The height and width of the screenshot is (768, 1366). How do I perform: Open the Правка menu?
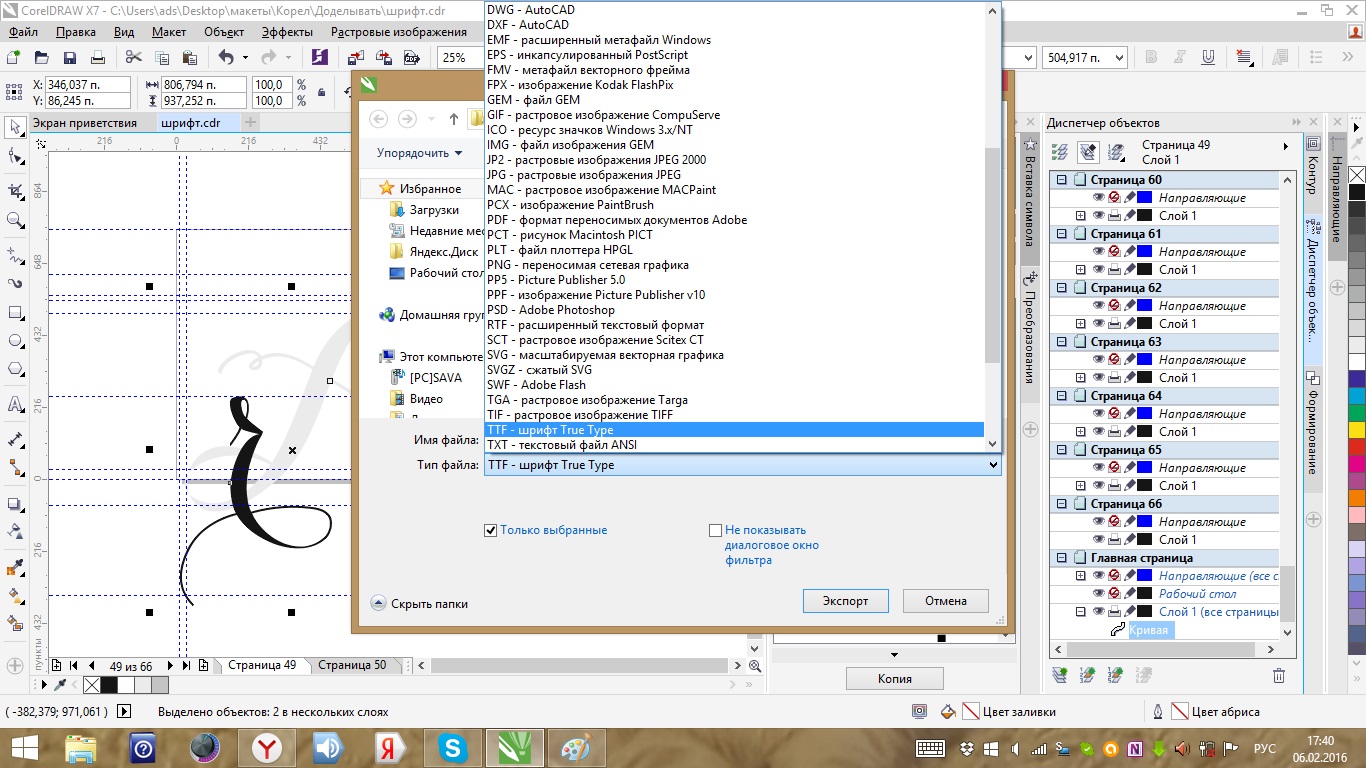[76, 31]
